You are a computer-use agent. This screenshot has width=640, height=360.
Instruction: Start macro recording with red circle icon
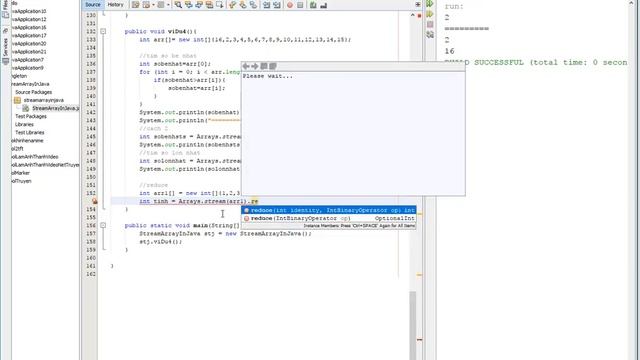pyautogui.click(x=290, y=5)
